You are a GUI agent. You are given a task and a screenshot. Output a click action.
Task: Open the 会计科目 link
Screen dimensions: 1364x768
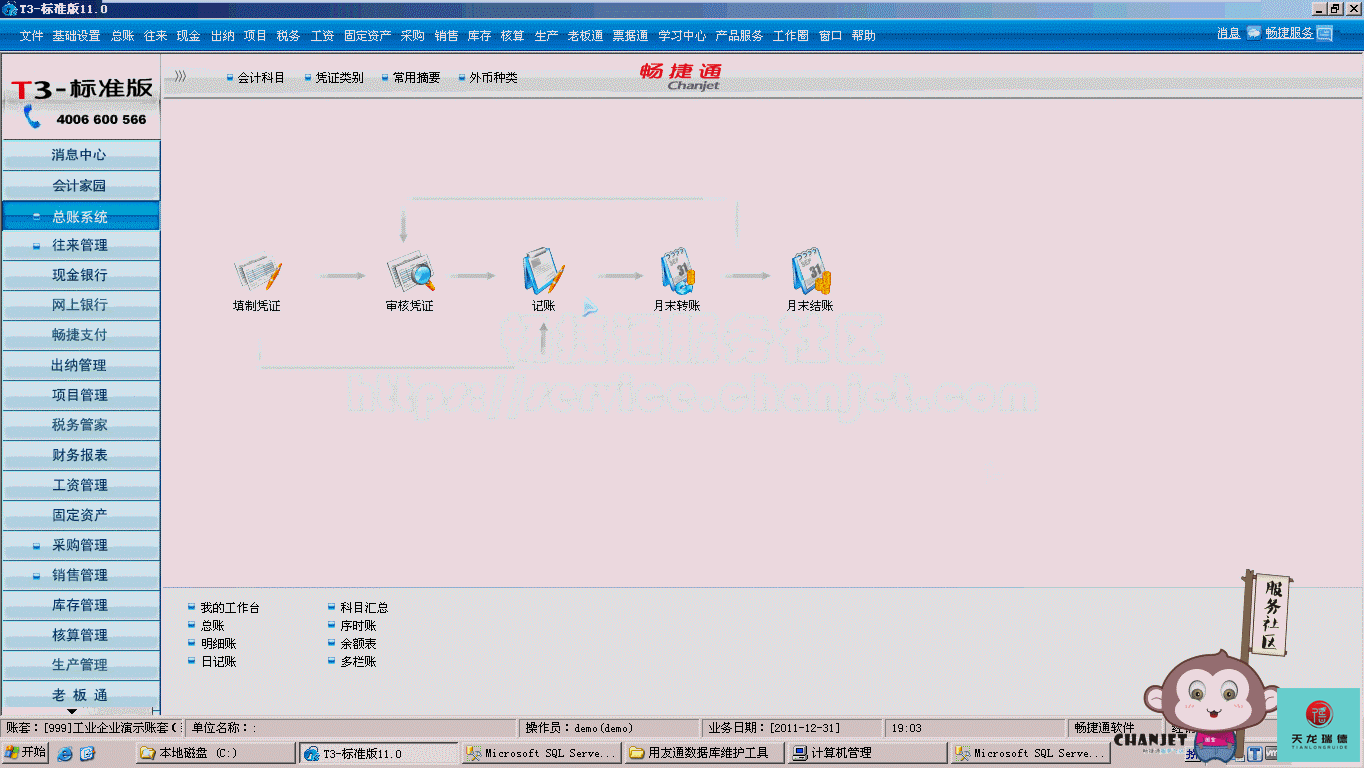click(x=261, y=78)
